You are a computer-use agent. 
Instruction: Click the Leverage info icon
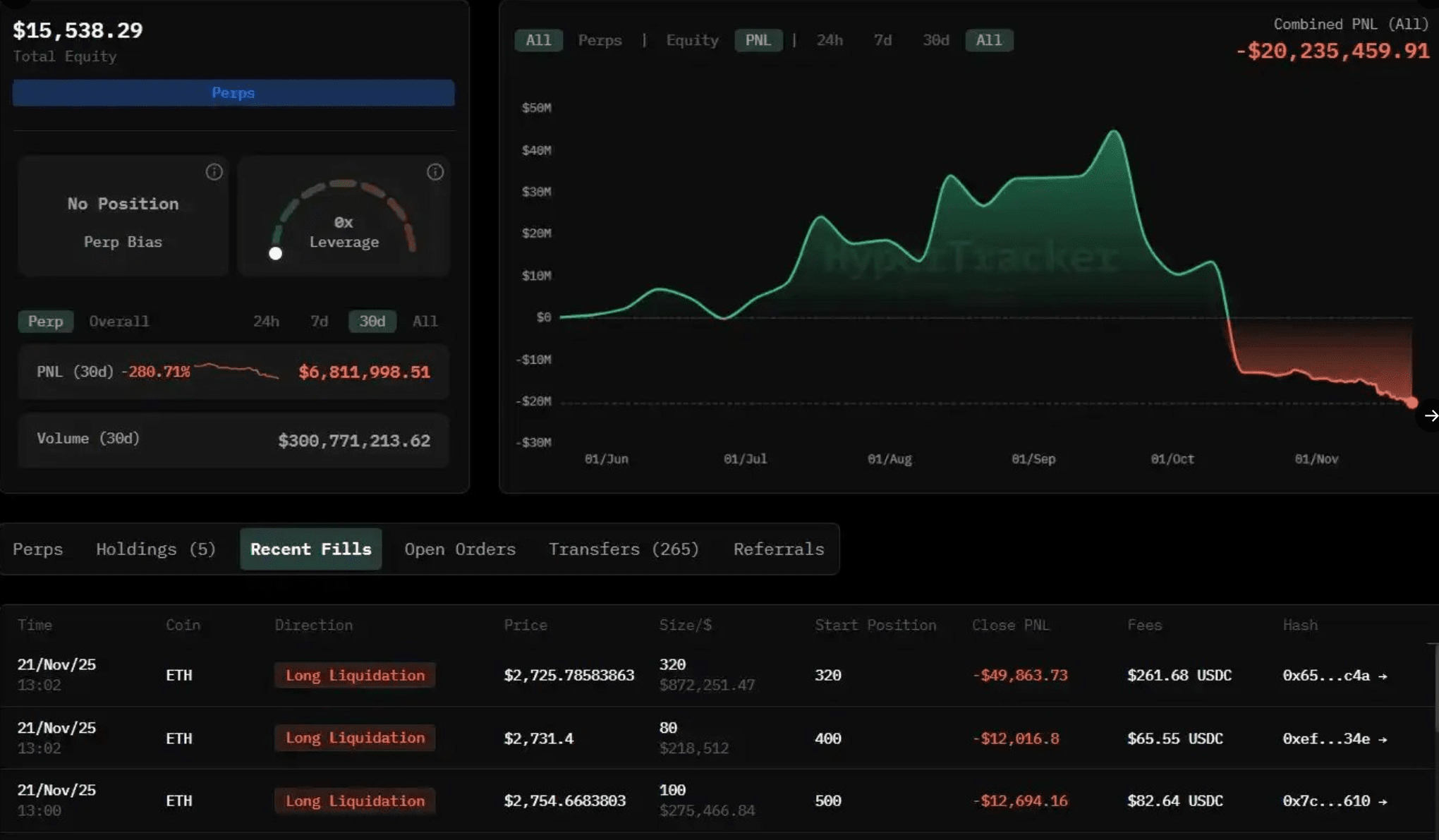(x=435, y=172)
